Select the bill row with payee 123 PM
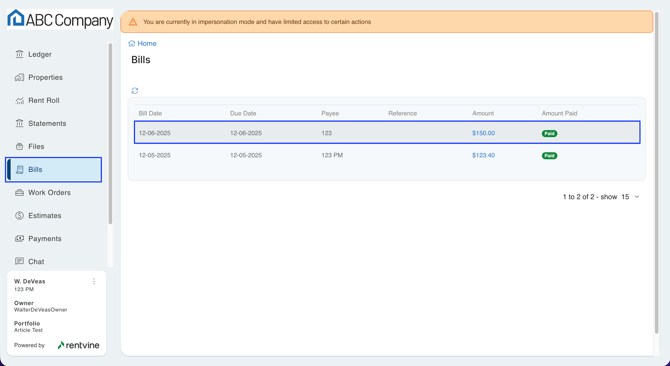Screen dimensions: 670x366 tap(387, 155)
